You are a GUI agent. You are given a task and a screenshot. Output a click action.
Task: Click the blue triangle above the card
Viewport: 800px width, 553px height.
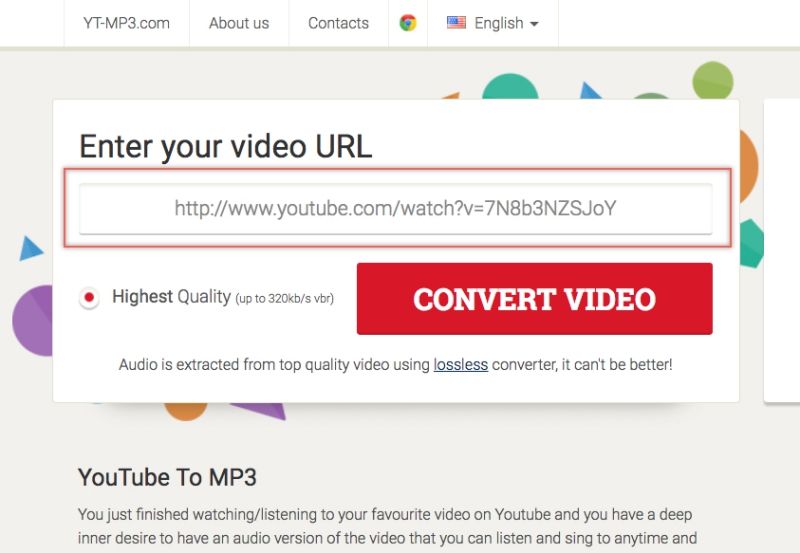[591, 91]
